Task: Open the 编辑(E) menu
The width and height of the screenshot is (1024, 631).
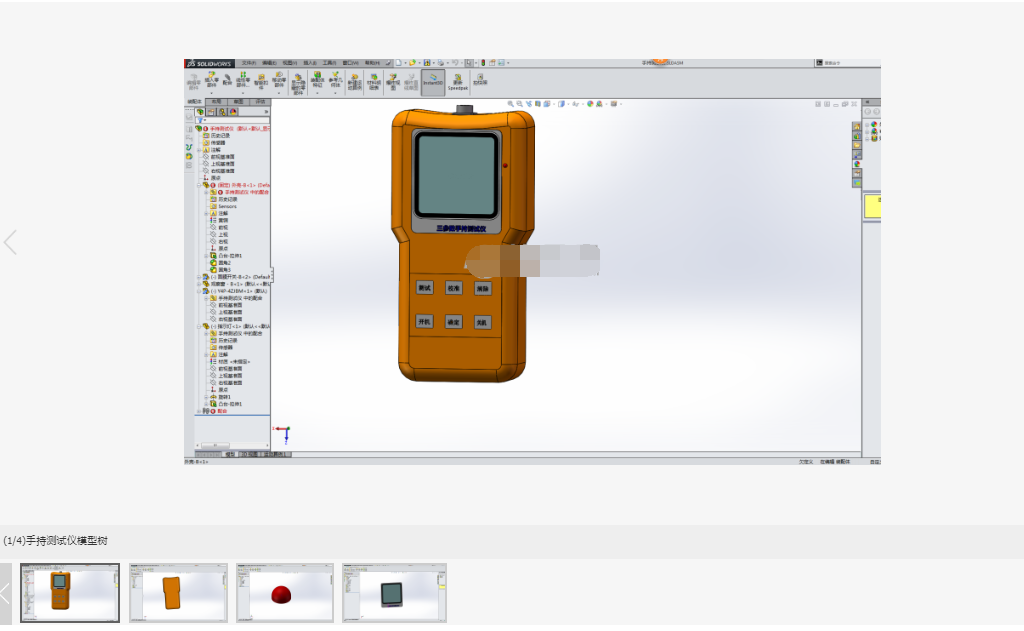Action: (x=269, y=63)
